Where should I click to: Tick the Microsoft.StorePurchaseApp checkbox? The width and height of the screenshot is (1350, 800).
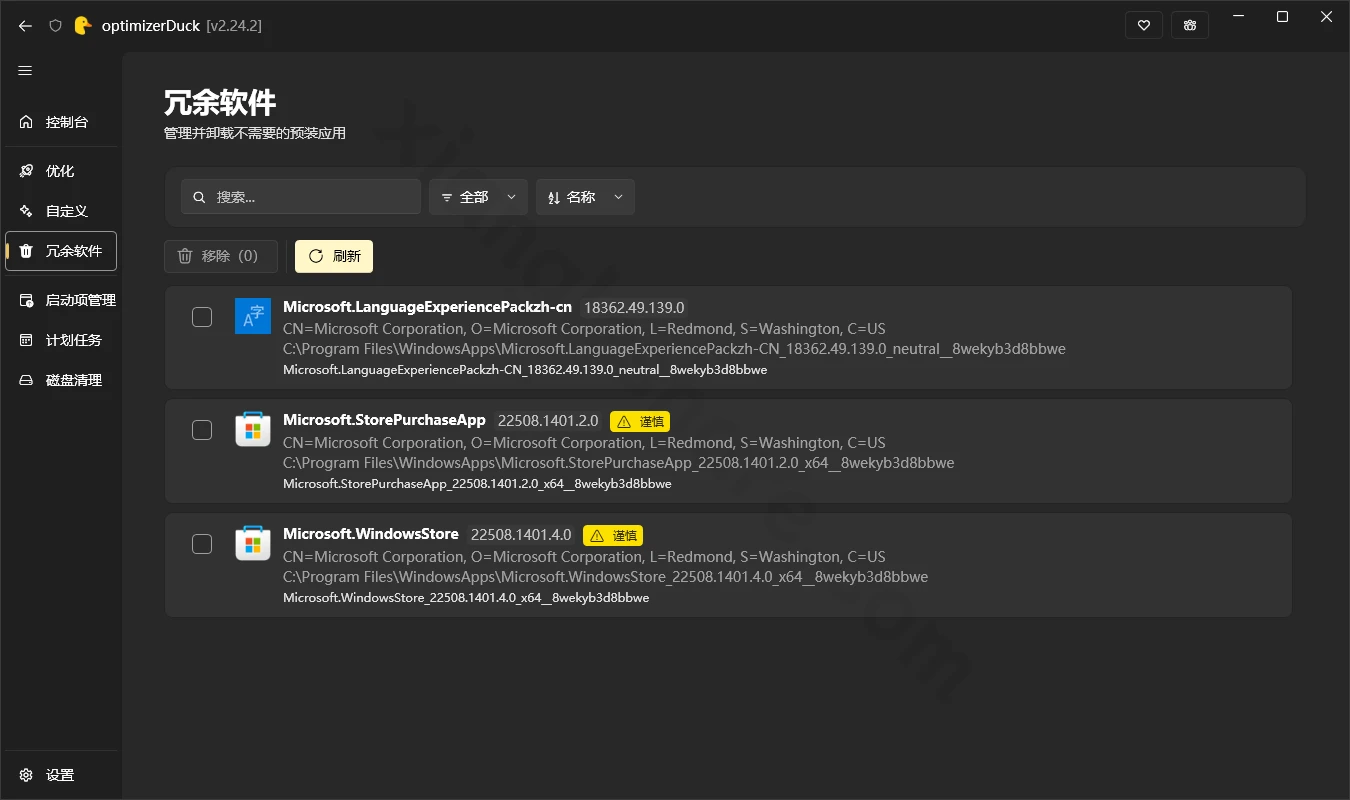pyautogui.click(x=202, y=430)
